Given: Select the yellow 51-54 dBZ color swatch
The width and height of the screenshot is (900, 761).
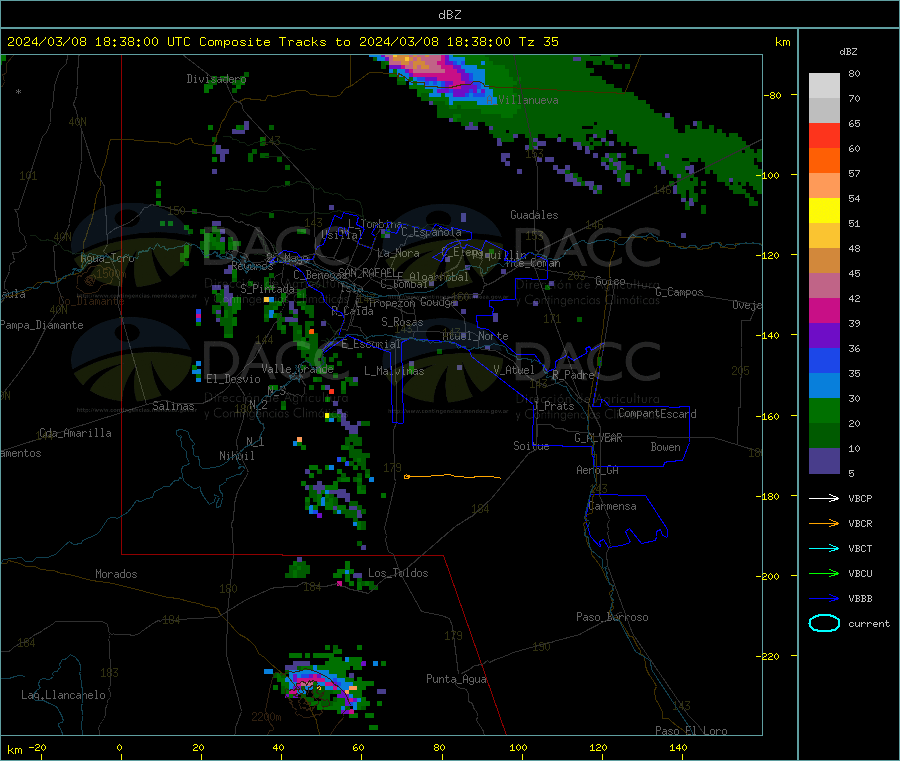Looking at the screenshot, I should 824,211.
